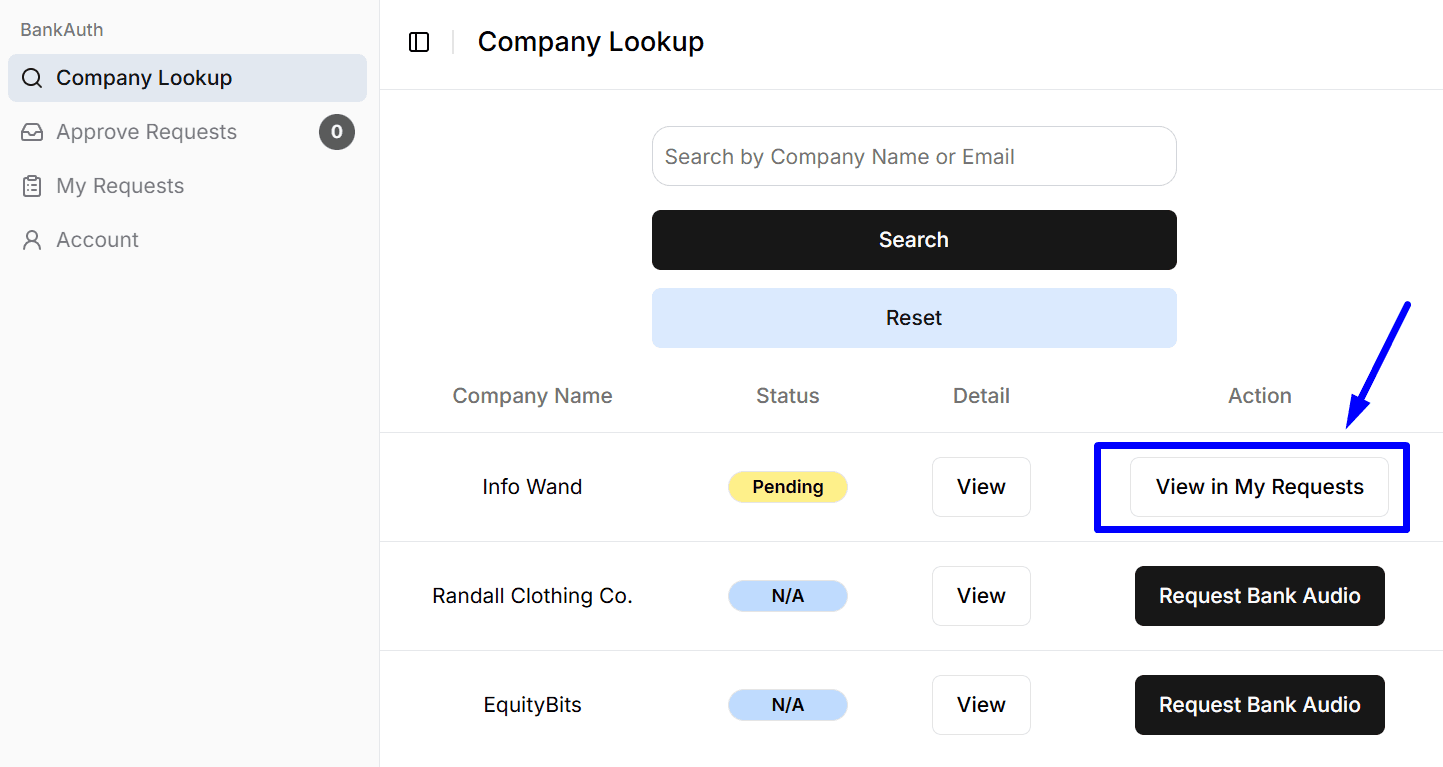Screen dimensions: 1443x767
Task: Click the Pending status badge
Action: [x=787, y=487]
